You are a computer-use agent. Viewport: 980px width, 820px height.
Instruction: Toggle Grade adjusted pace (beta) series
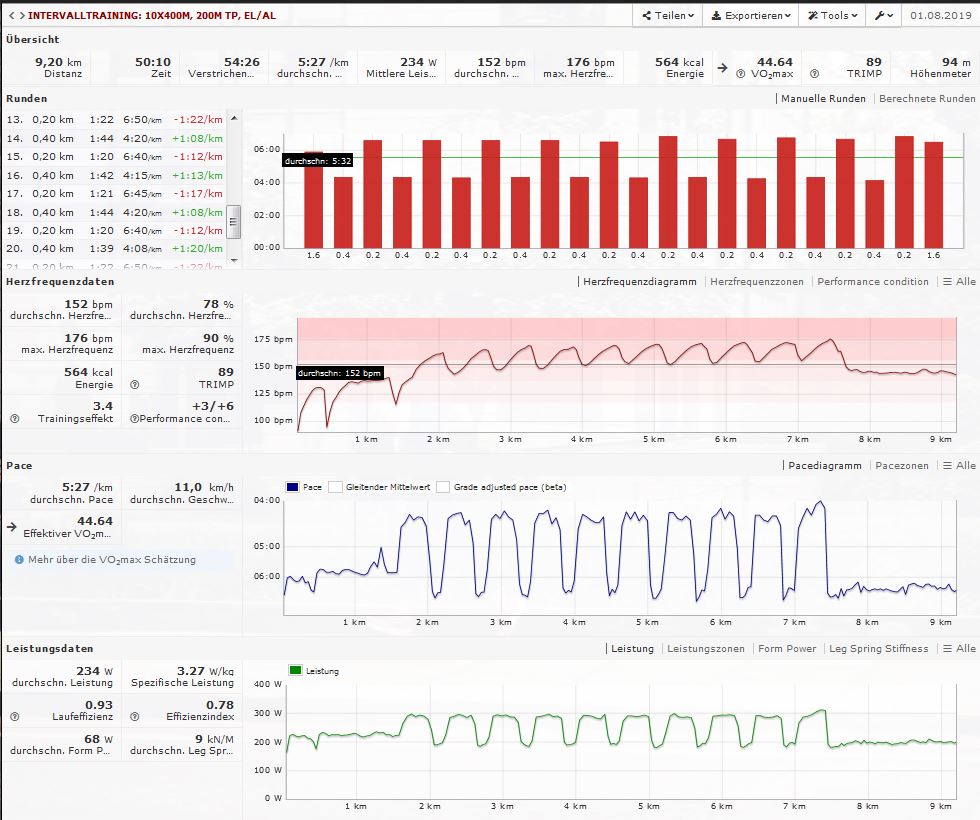pos(444,487)
